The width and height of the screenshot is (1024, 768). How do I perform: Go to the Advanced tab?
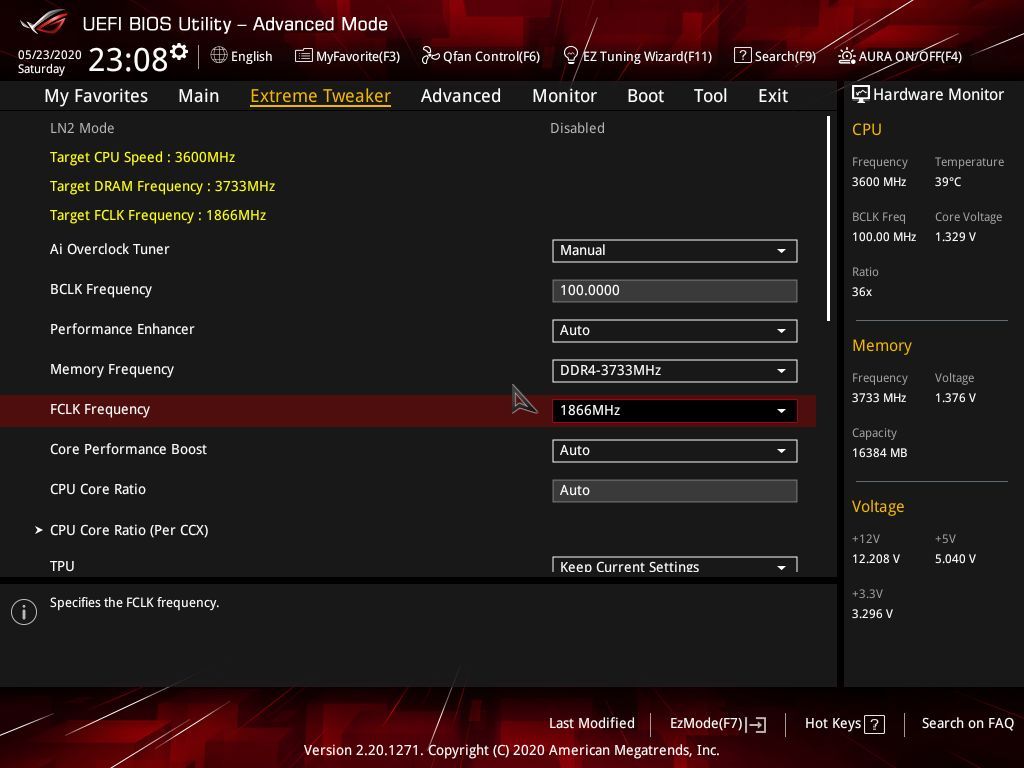[x=460, y=96]
